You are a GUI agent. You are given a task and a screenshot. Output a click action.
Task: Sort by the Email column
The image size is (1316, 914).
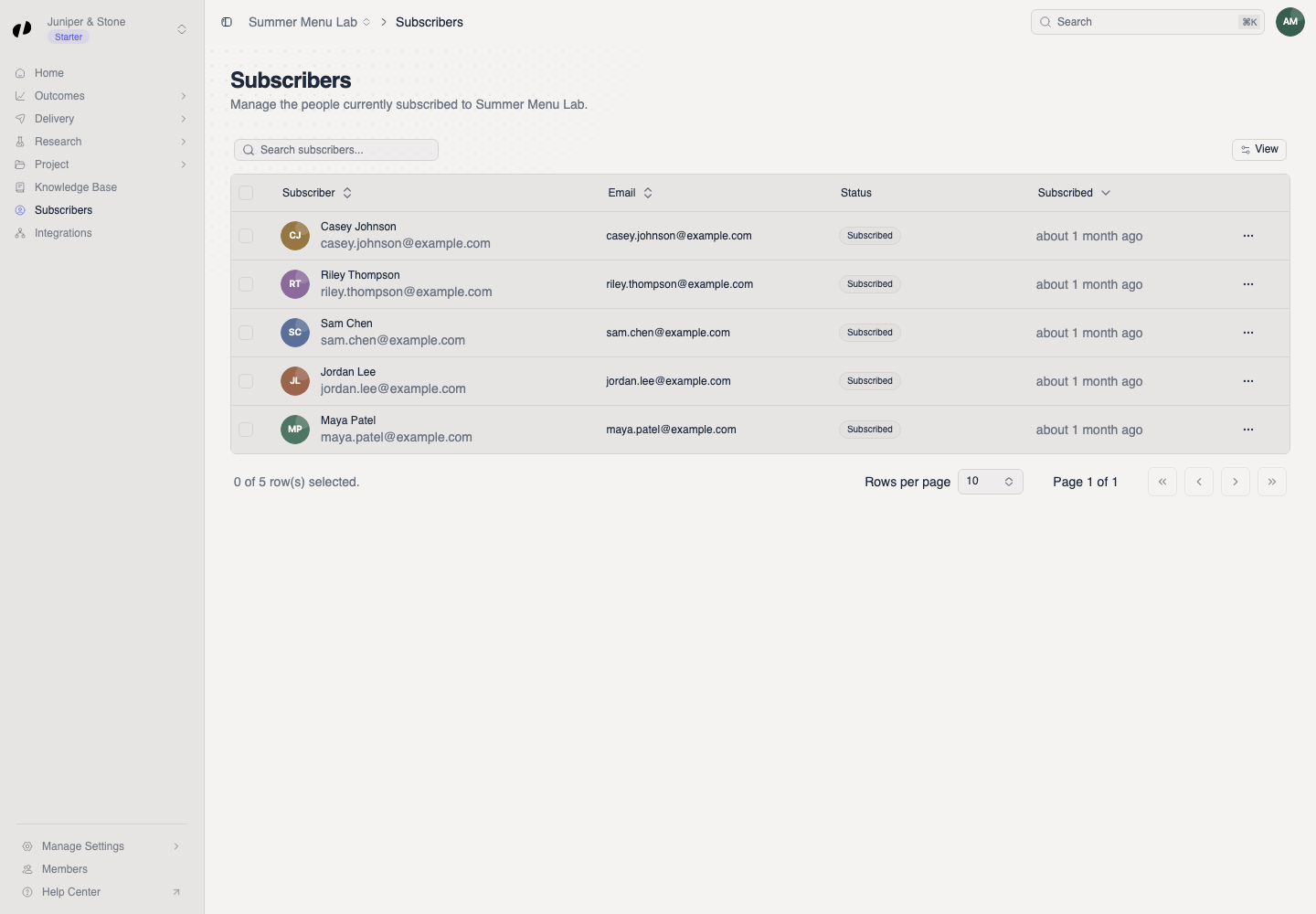point(631,193)
